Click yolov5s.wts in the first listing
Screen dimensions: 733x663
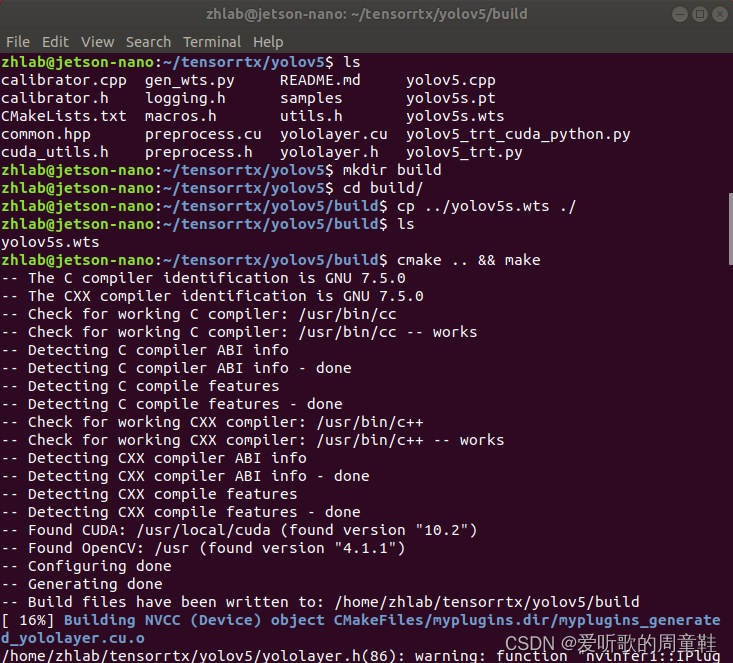455,116
